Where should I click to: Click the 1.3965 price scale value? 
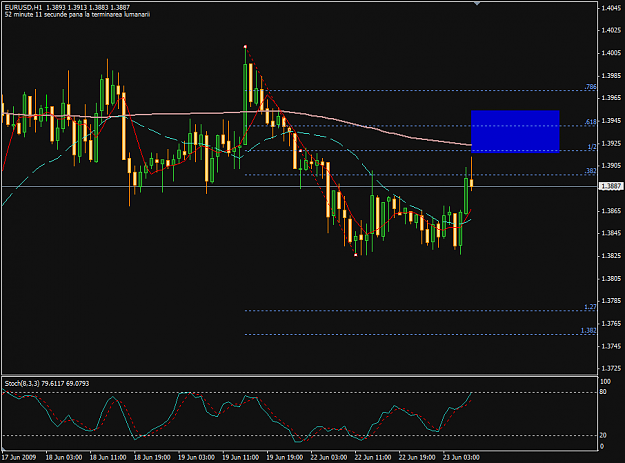click(x=611, y=98)
